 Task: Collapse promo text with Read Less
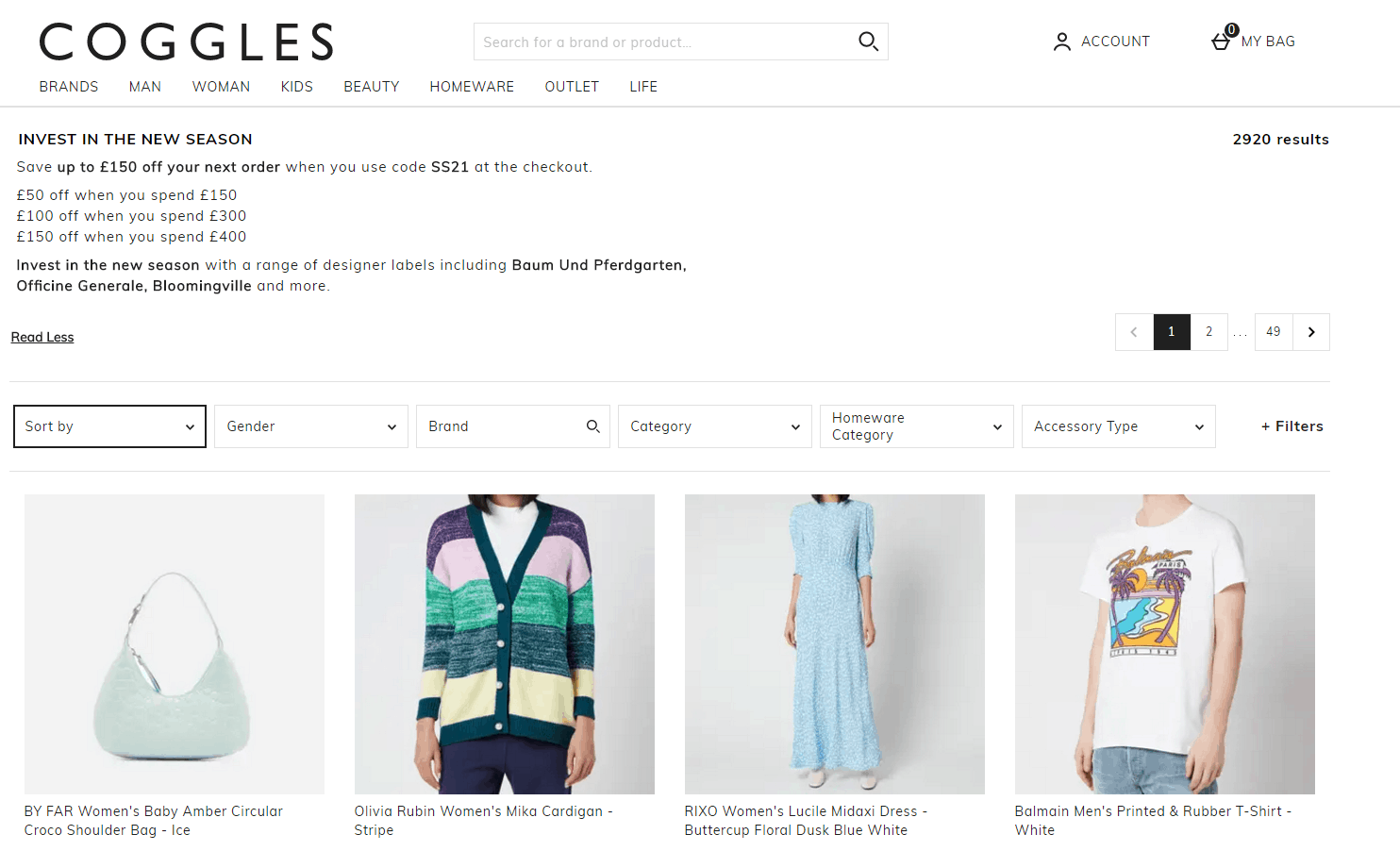pyautogui.click(x=42, y=337)
